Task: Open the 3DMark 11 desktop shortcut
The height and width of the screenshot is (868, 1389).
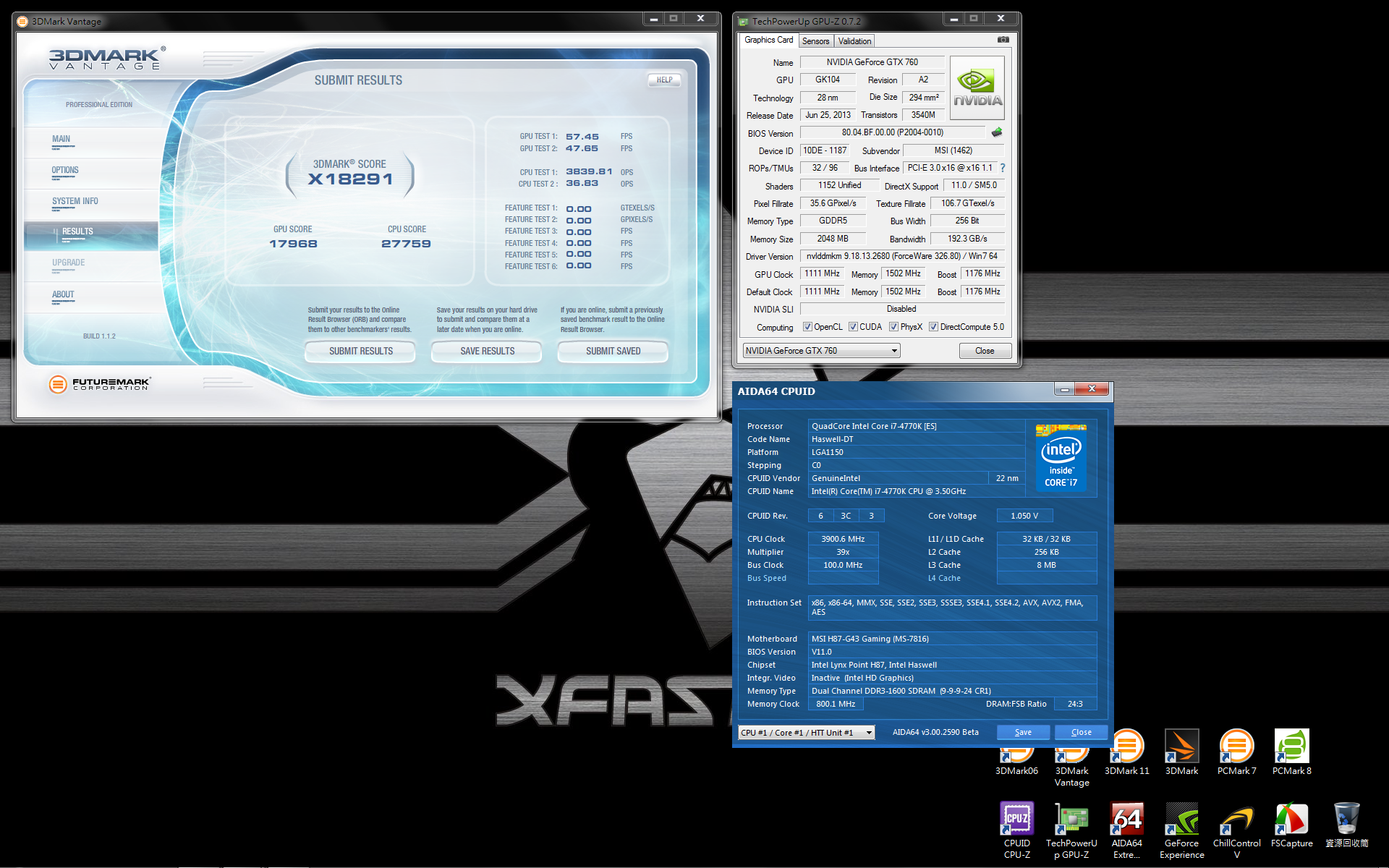Action: point(1126,752)
